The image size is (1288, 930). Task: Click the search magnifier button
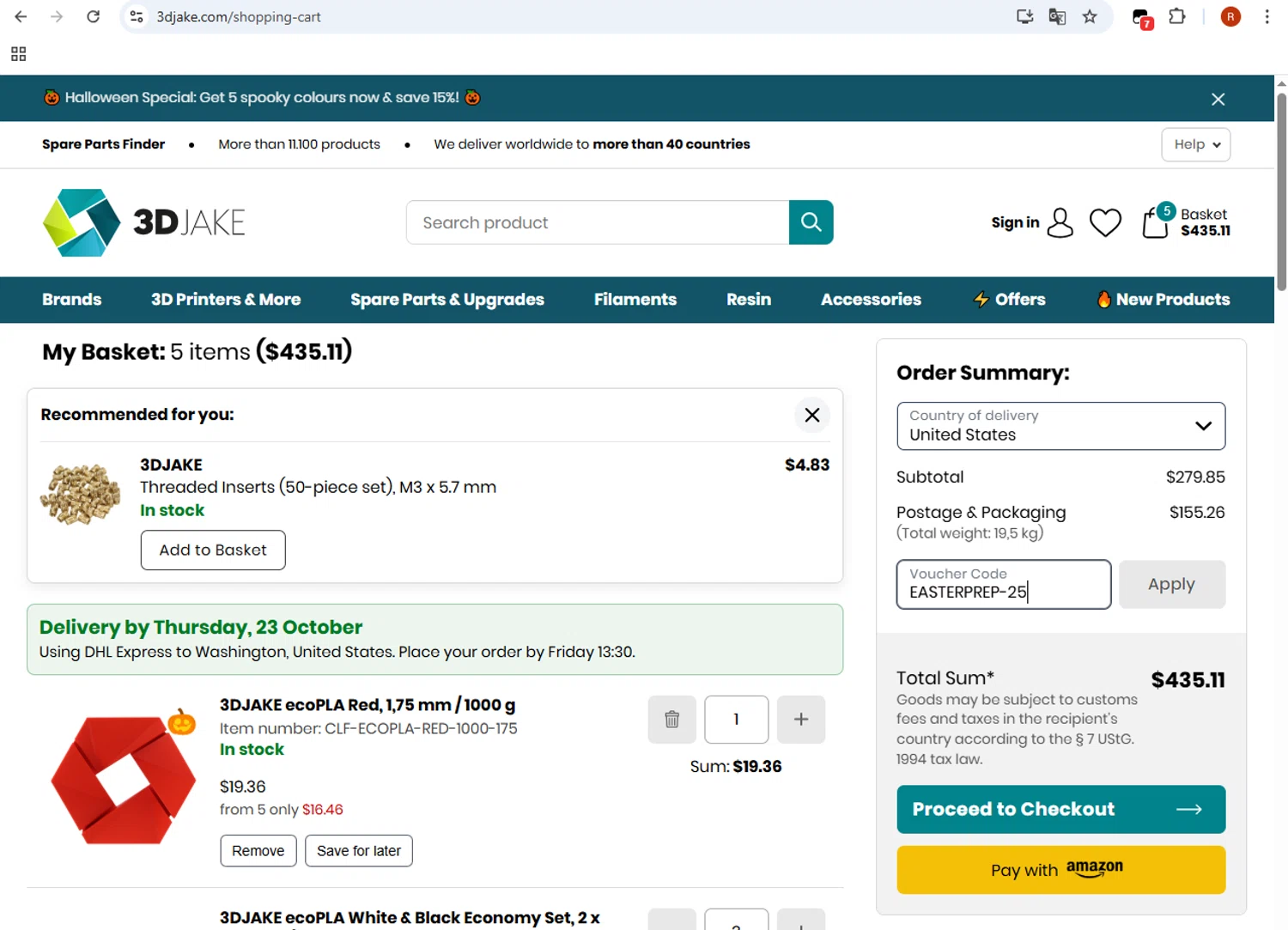point(811,222)
